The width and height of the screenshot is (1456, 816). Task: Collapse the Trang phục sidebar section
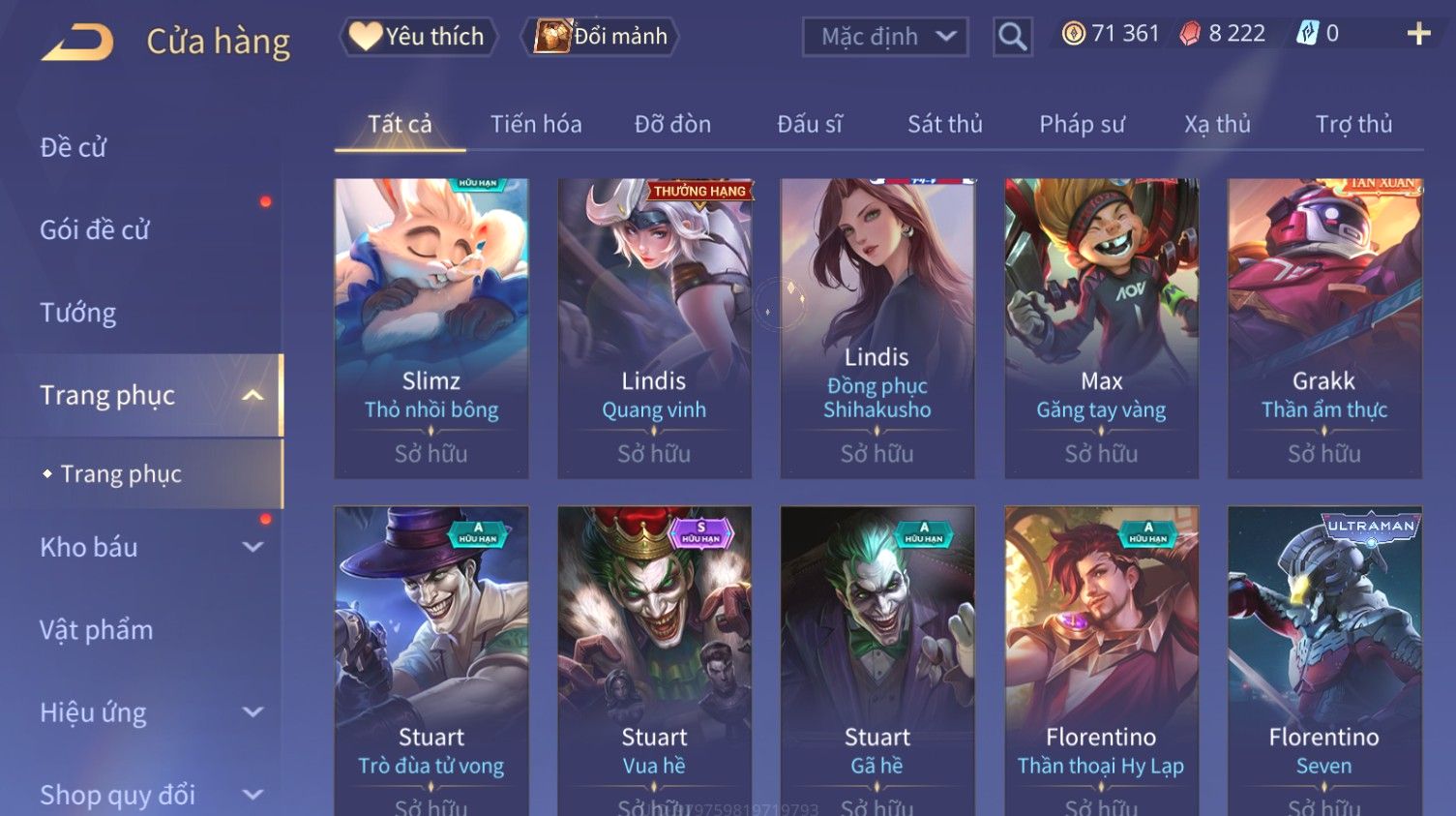coord(253,395)
